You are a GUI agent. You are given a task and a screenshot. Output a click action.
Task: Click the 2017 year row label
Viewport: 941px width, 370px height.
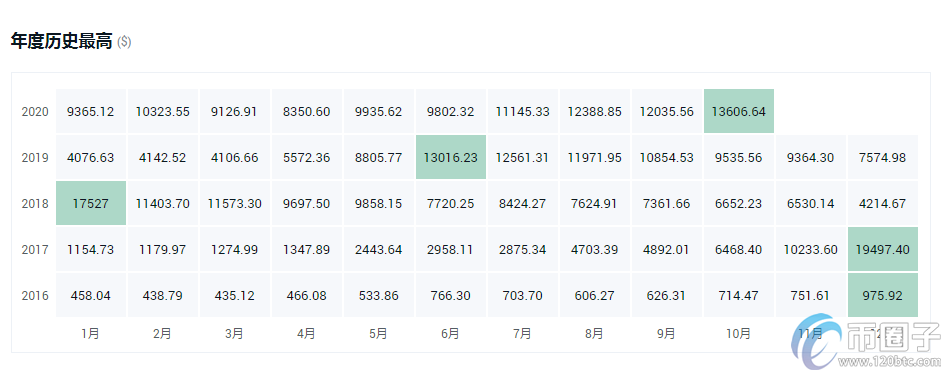tap(35, 249)
